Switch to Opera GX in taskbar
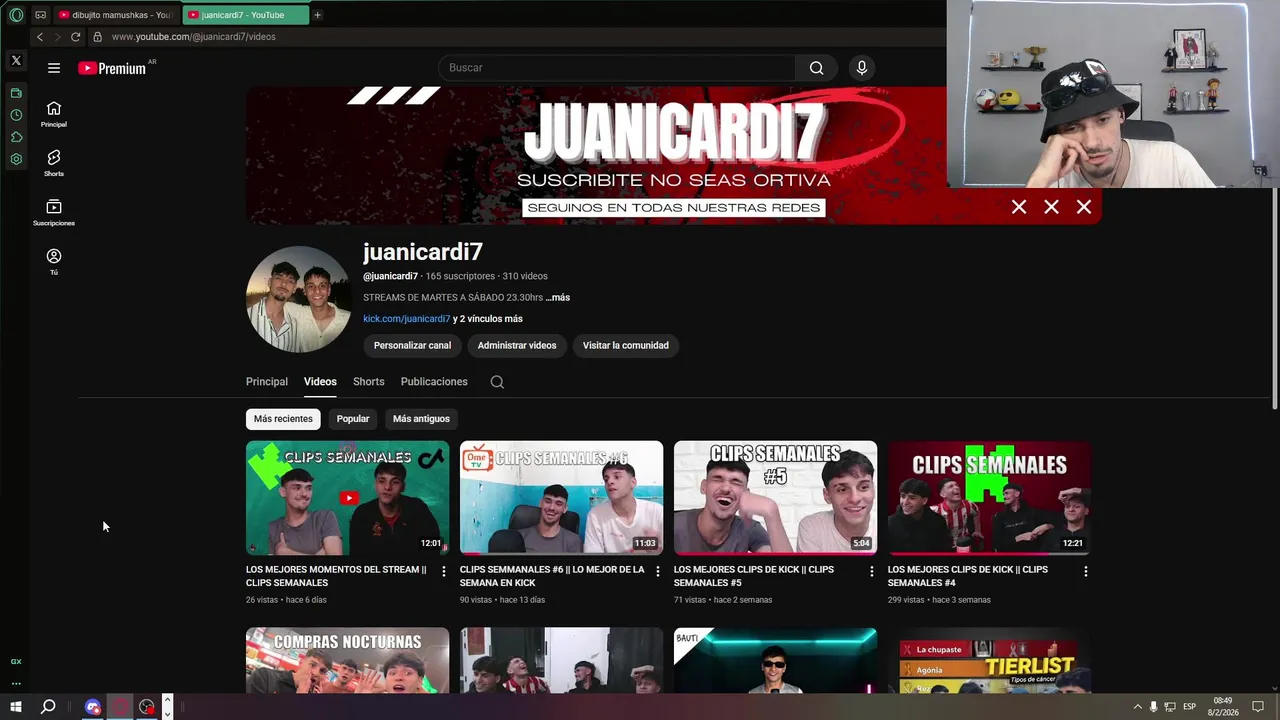The width and height of the screenshot is (1280, 720). (120, 707)
